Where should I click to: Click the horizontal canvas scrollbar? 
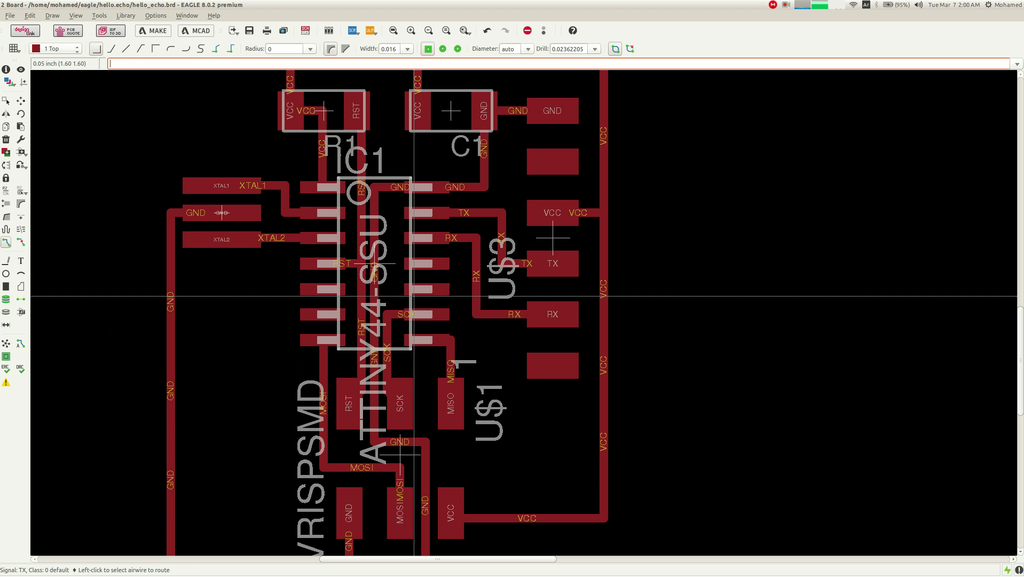click(438, 559)
